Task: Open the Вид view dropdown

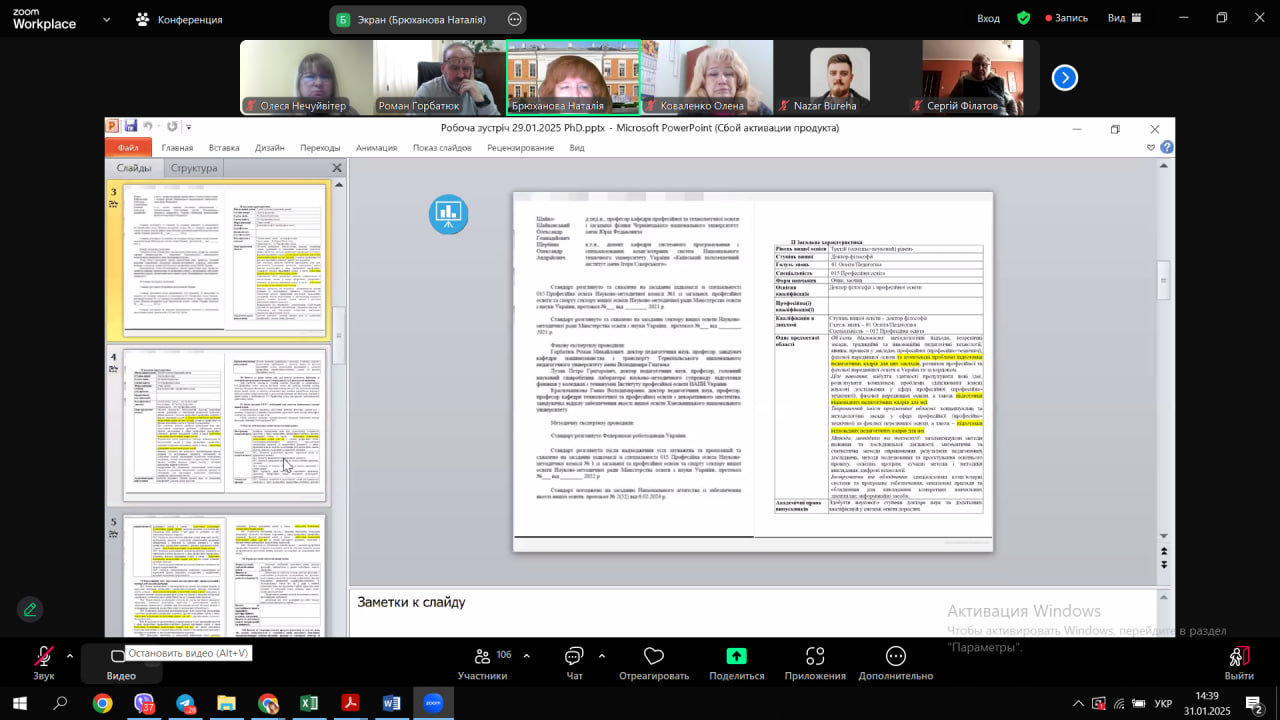Action: point(1123,18)
